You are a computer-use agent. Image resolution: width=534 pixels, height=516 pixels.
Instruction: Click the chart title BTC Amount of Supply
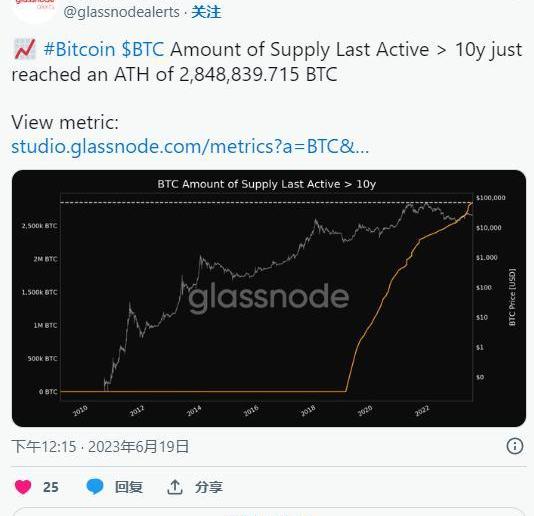(x=267, y=184)
